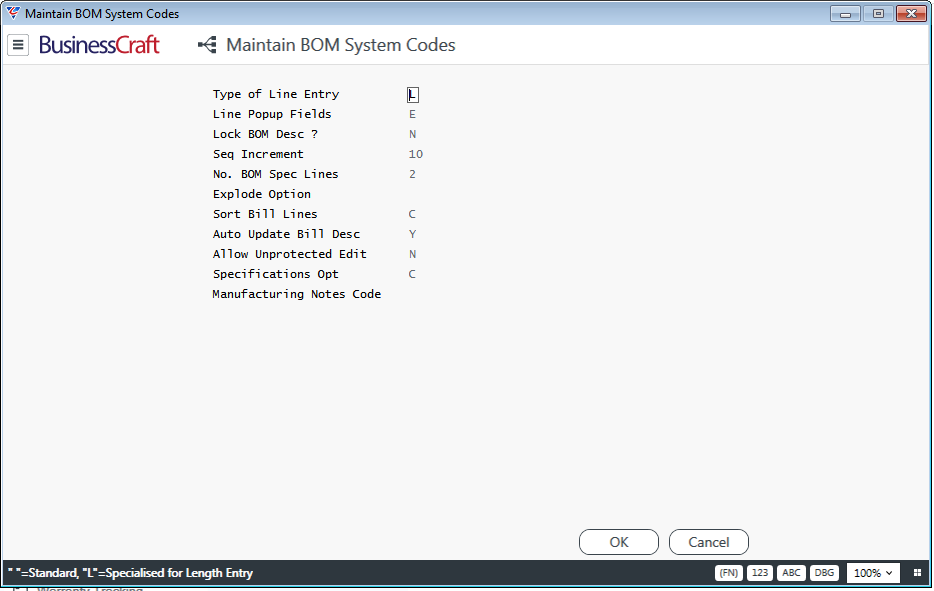Click the BusinessCraft logo
Screen dimensions: 934x591
coord(99,45)
